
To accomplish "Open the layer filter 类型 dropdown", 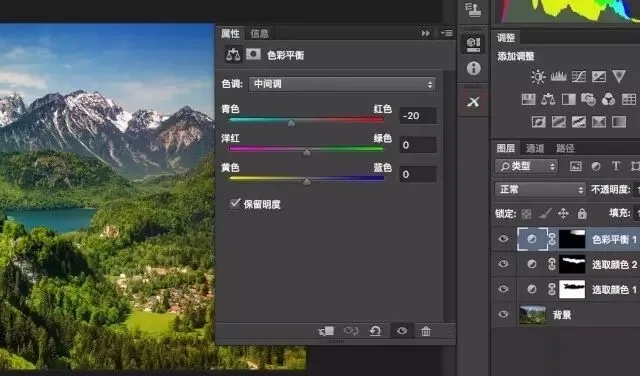I will pos(526,166).
